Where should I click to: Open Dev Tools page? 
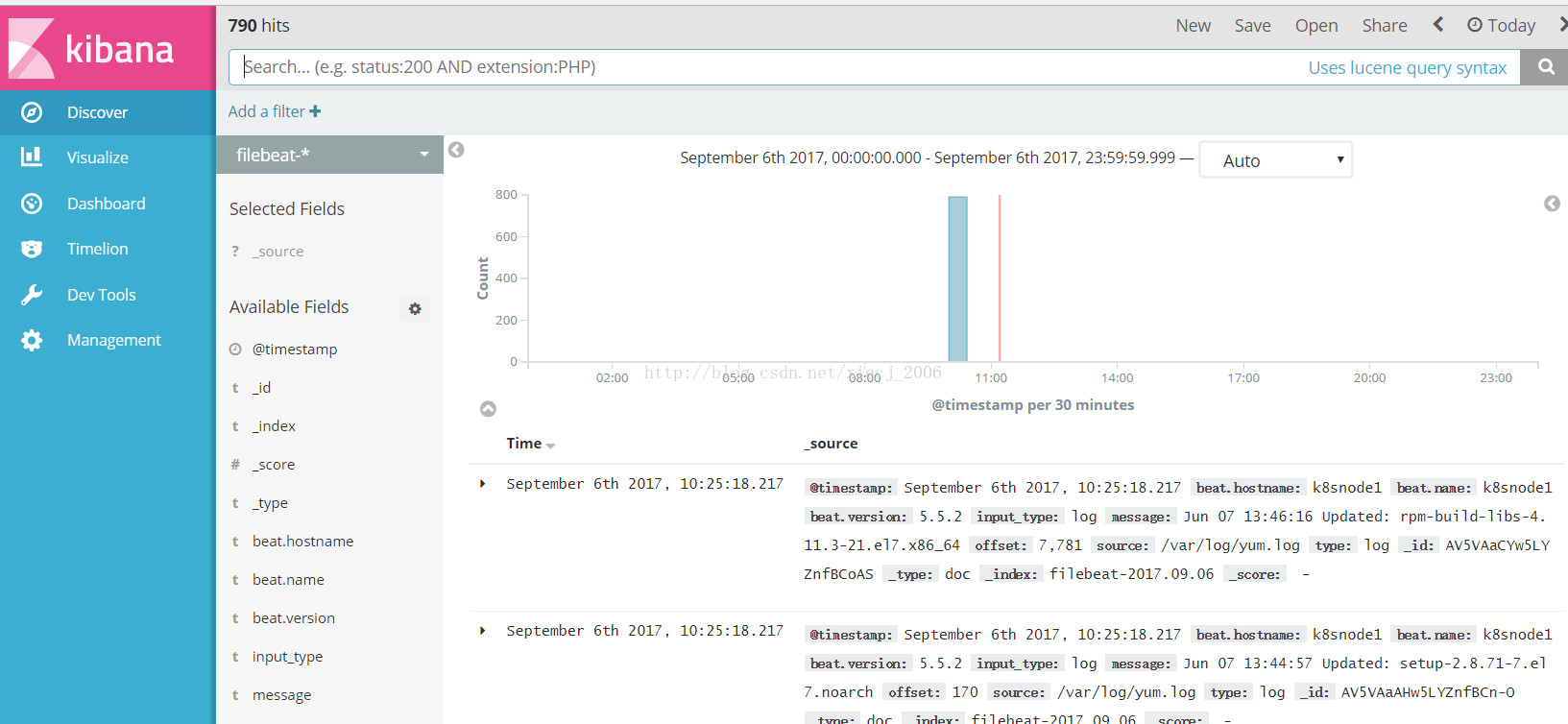click(102, 295)
